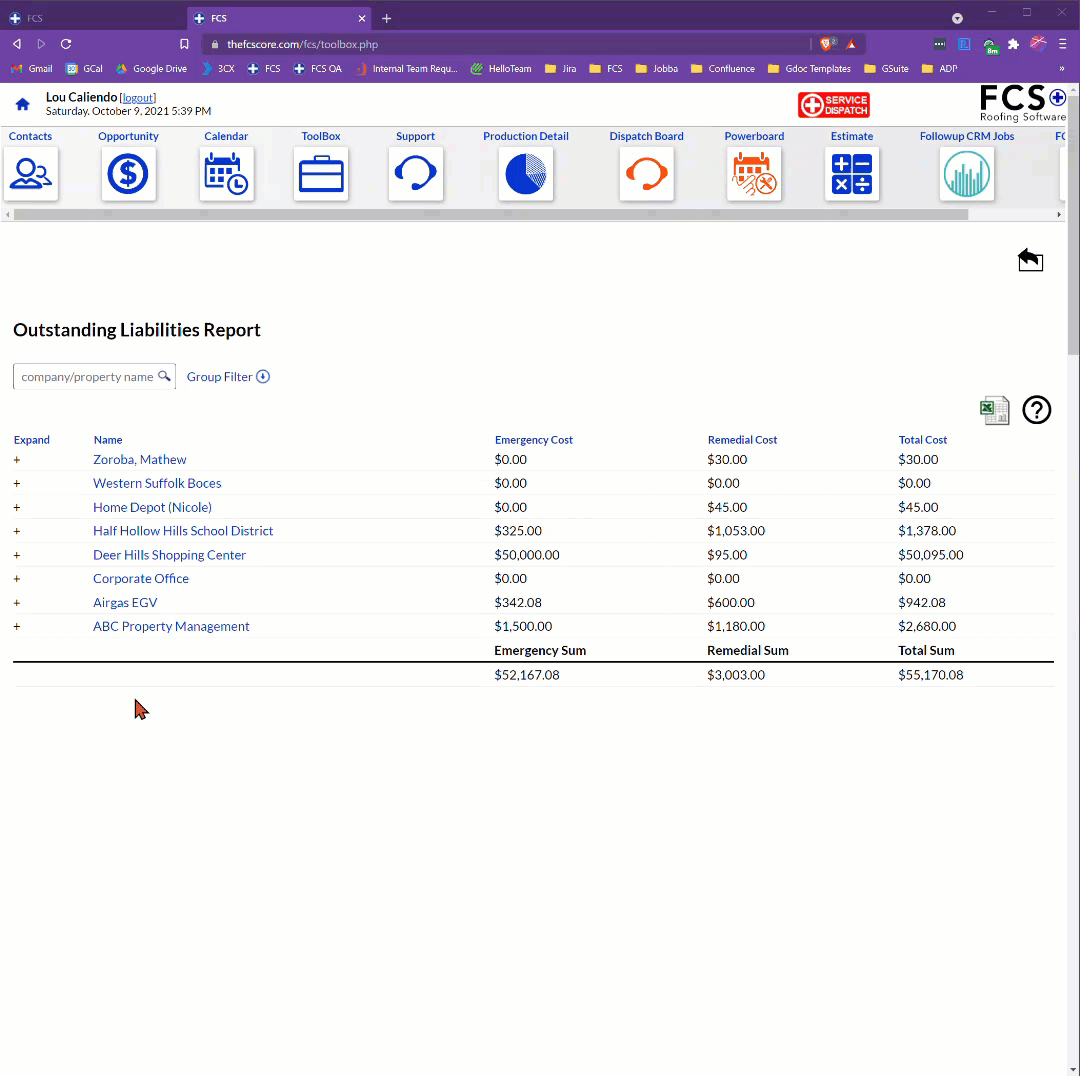Click the back arrow icon

pos(1030,260)
